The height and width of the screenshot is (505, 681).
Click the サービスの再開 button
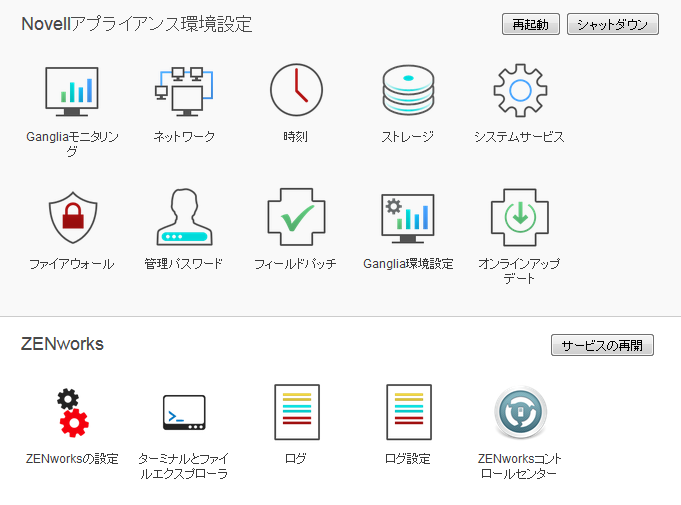[602, 345]
